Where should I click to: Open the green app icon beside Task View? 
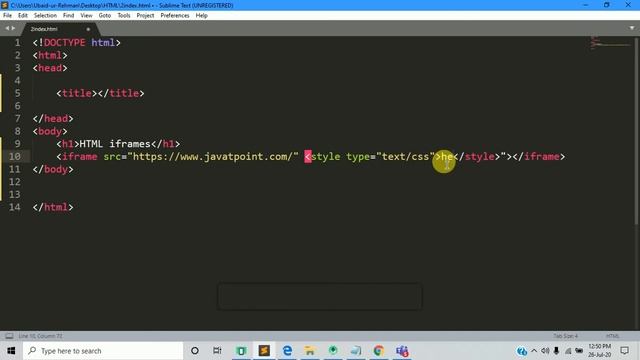pos(241,351)
